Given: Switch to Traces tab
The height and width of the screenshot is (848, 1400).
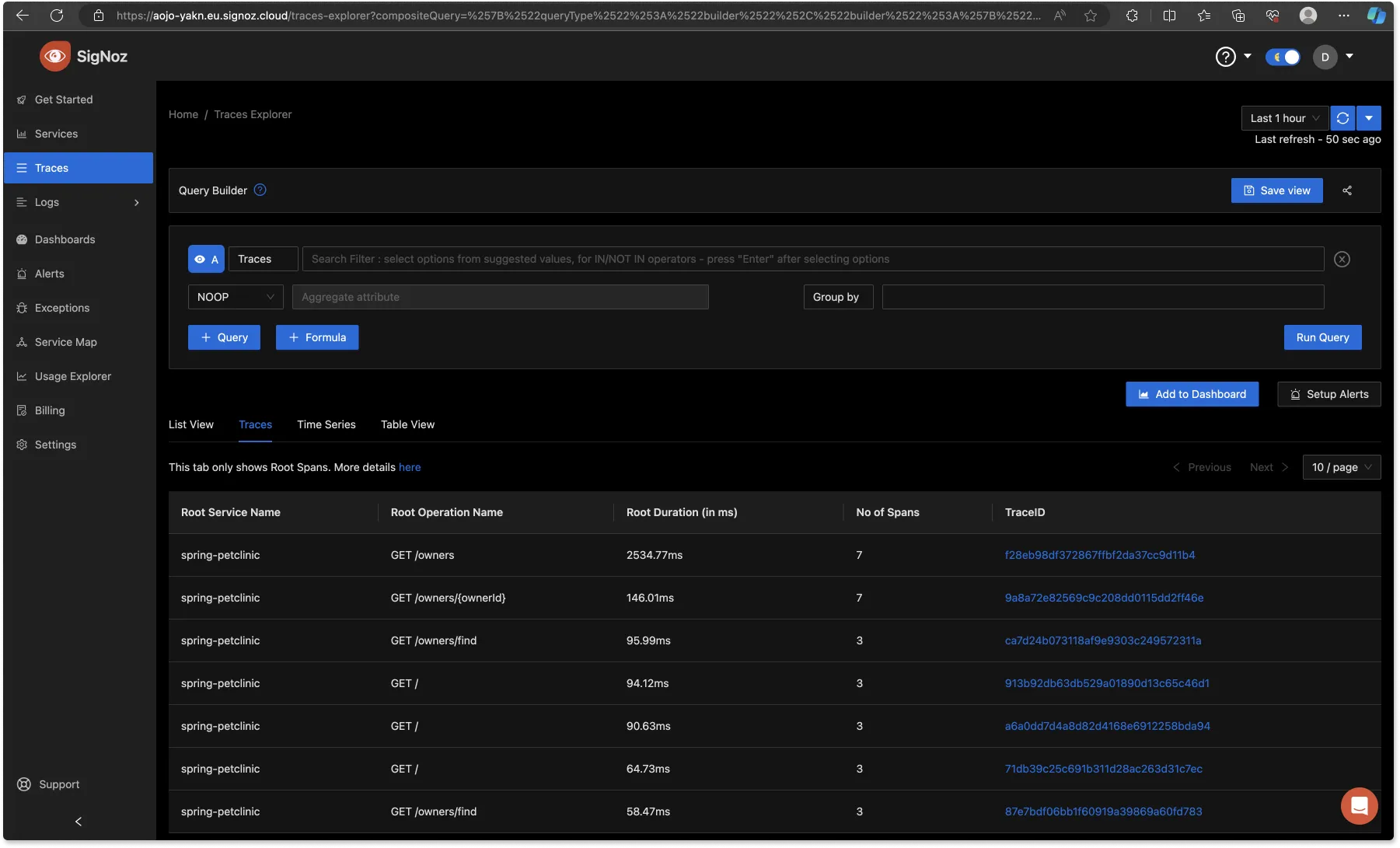Looking at the screenshot, I should click(x=255, y=424).
